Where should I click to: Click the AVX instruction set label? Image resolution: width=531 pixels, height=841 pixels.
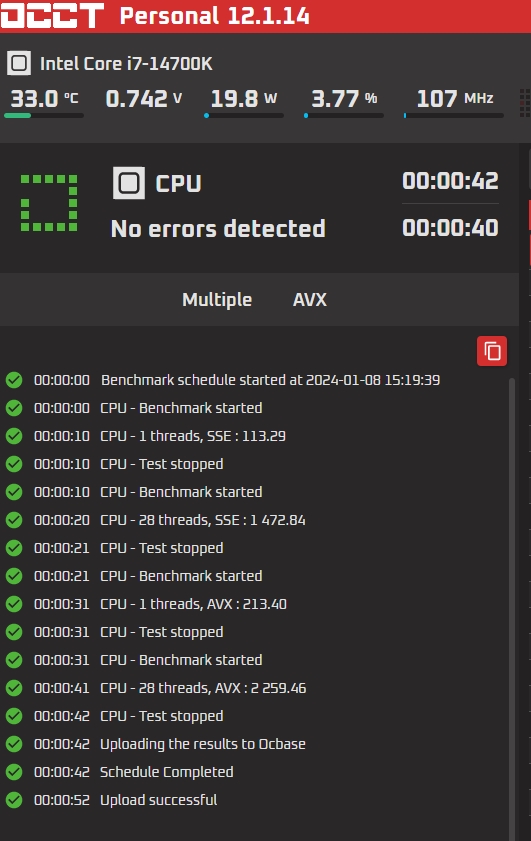[309, 299]
